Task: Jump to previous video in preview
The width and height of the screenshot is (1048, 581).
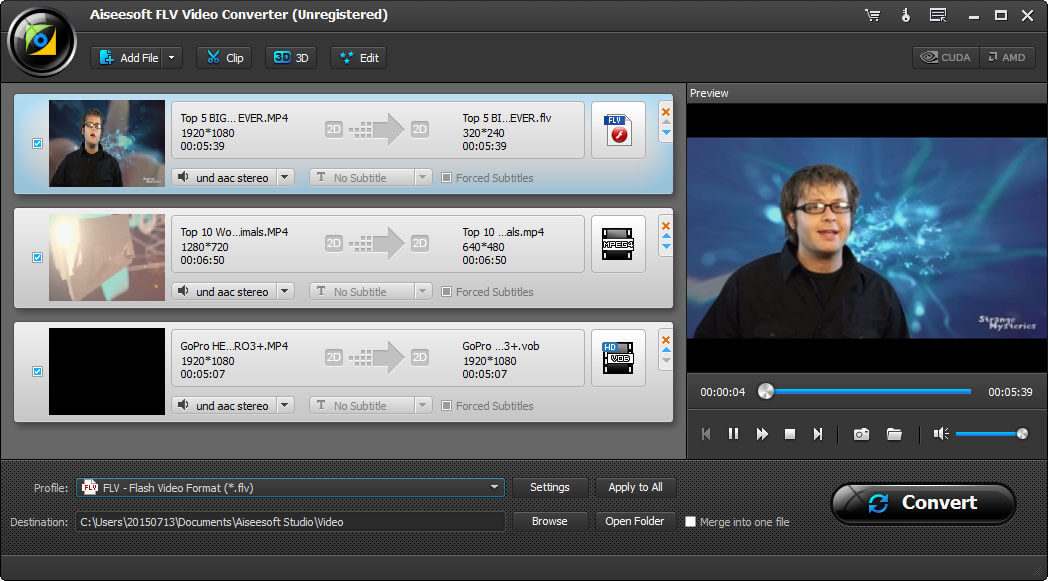Action: click(x=706, y=434)
